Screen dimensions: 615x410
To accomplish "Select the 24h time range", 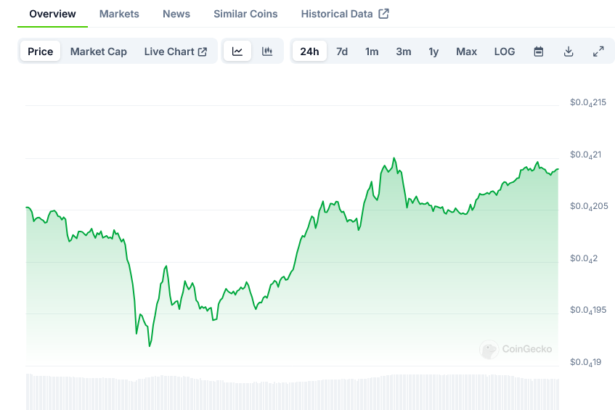I will tap(309, 52).
